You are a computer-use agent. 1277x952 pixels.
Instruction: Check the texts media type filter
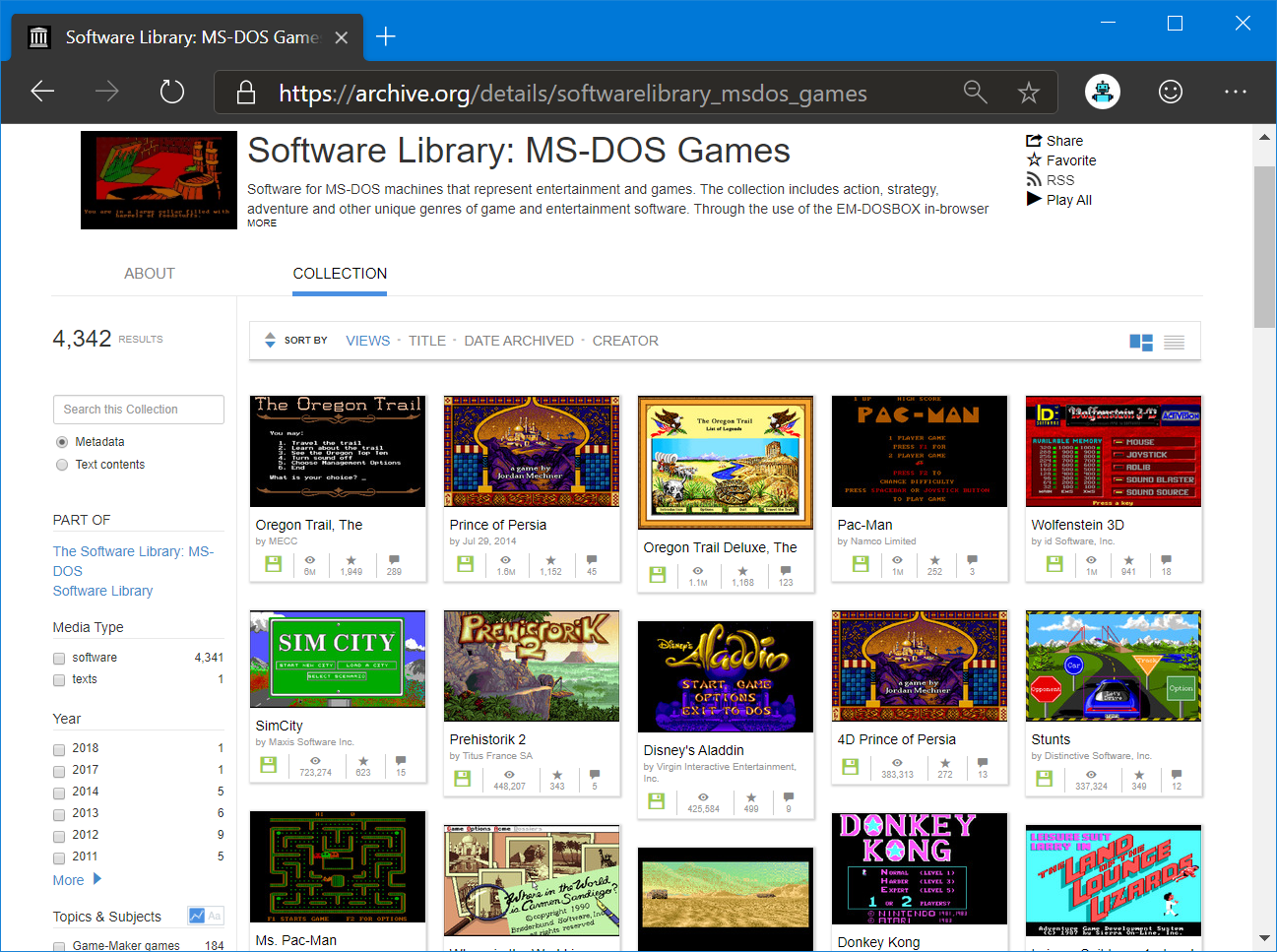pos(59,680)
